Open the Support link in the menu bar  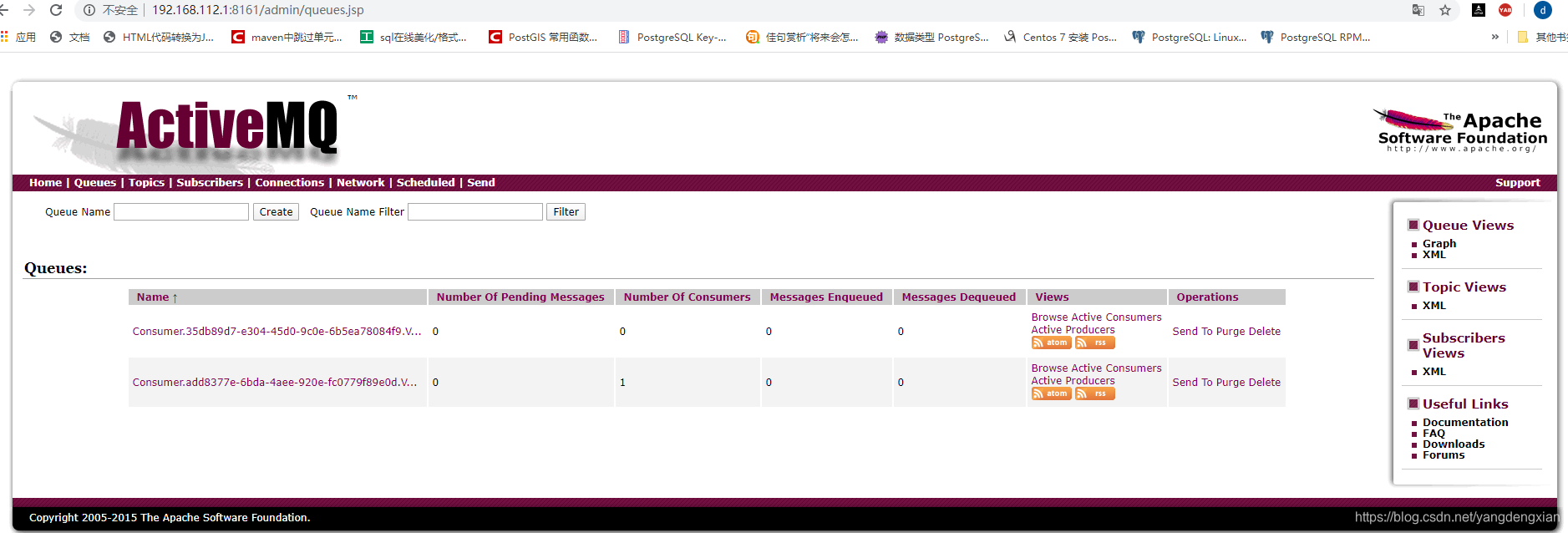click(1517, 182)
